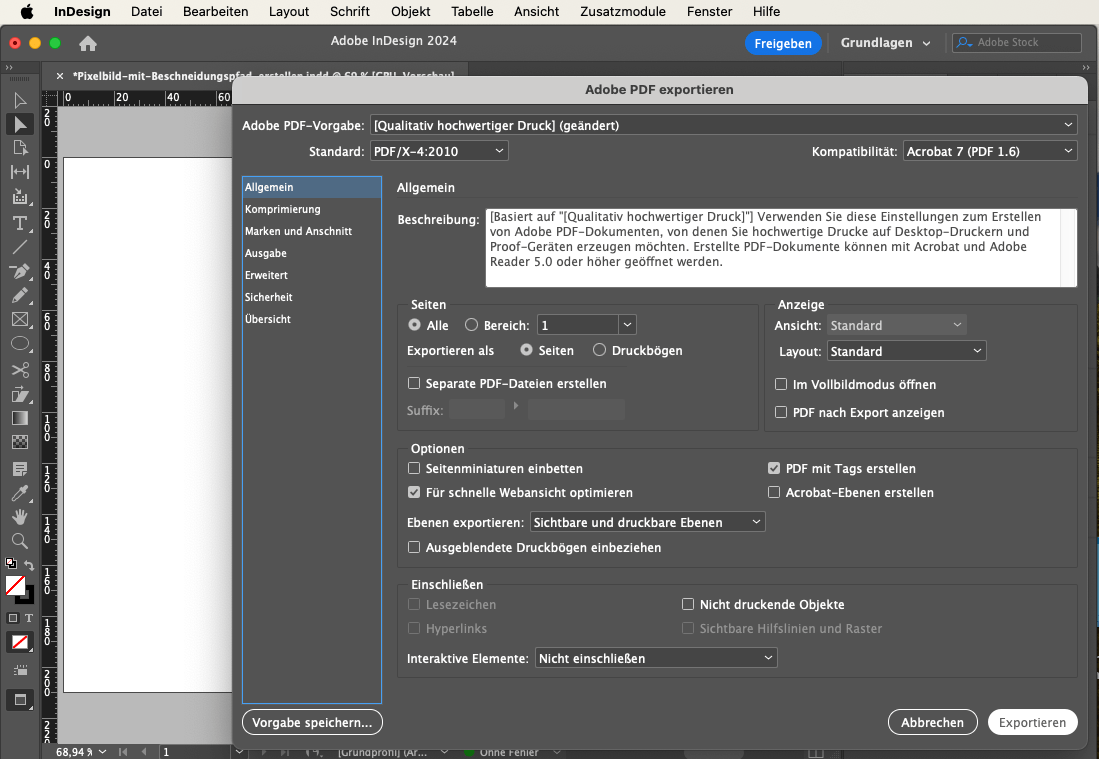
Task: Click the fill color swatch in toolbar
Action: pyautogui.click(x=15, y=585)
